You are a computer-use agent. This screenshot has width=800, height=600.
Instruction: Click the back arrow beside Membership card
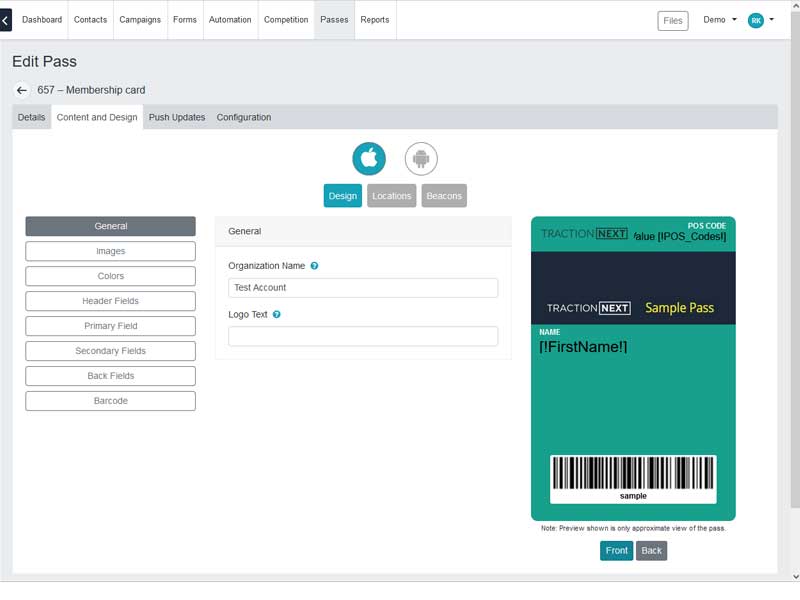pyautogui.click(x=22, y=90)
